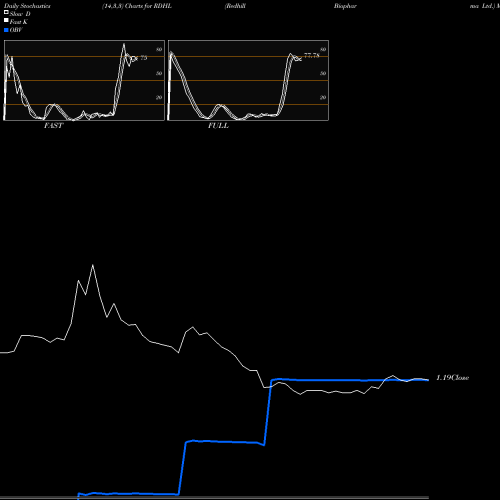Click the '20' axis label in FAST chart
Screen dimensions: 500x500
coord(159,97)
